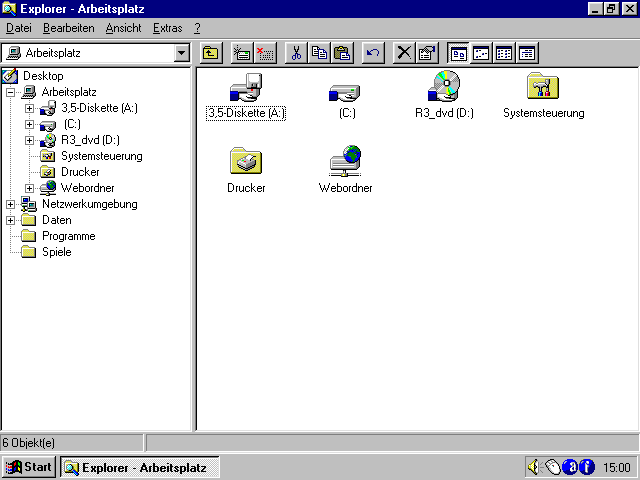This screenshot has height=480, width=640.
Task: Click the Up One Level toolbar button
Action: pyautogui.click(x=211, y=53)
